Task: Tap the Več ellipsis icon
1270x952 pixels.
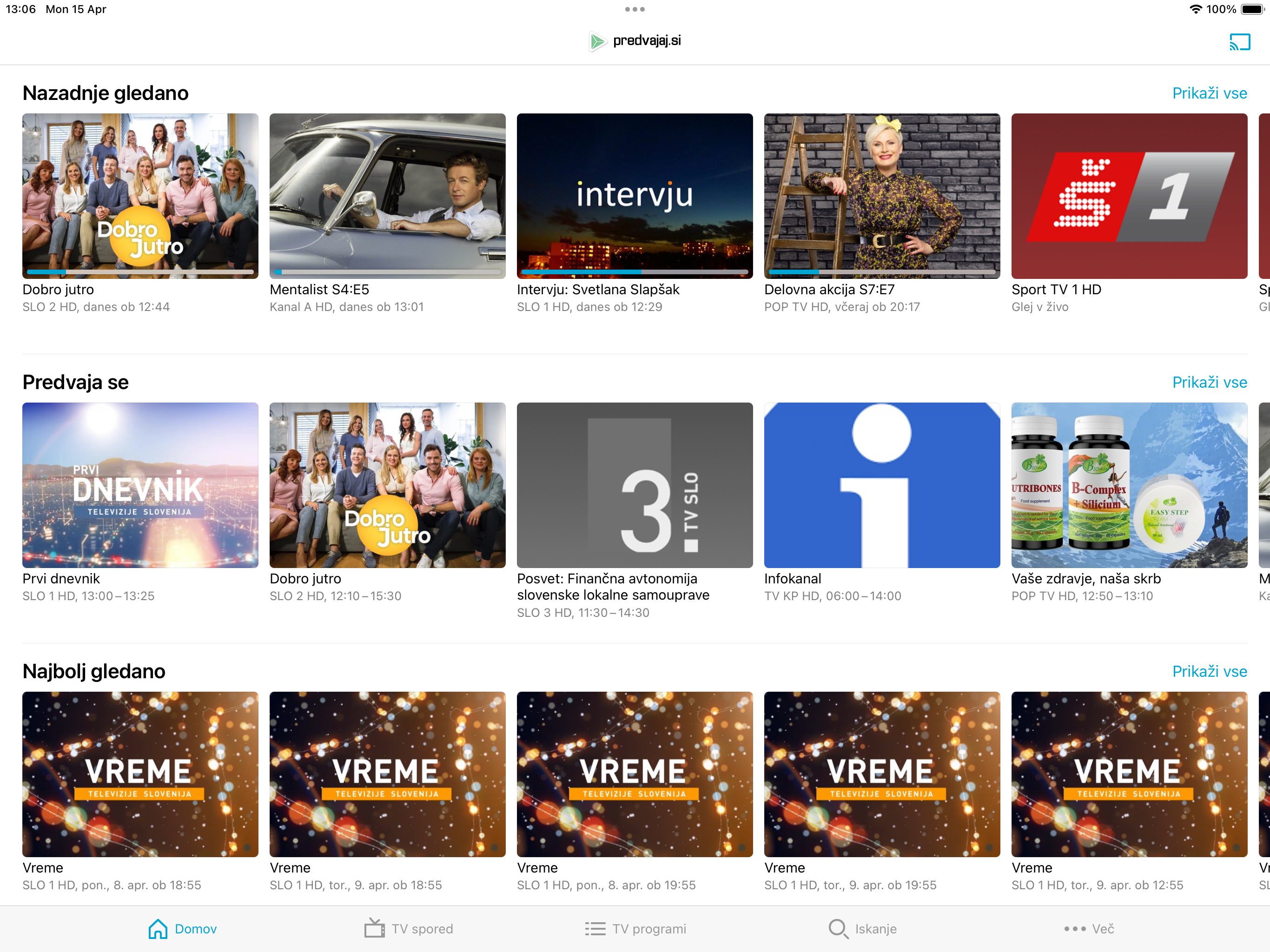Action: (1075, 928)
